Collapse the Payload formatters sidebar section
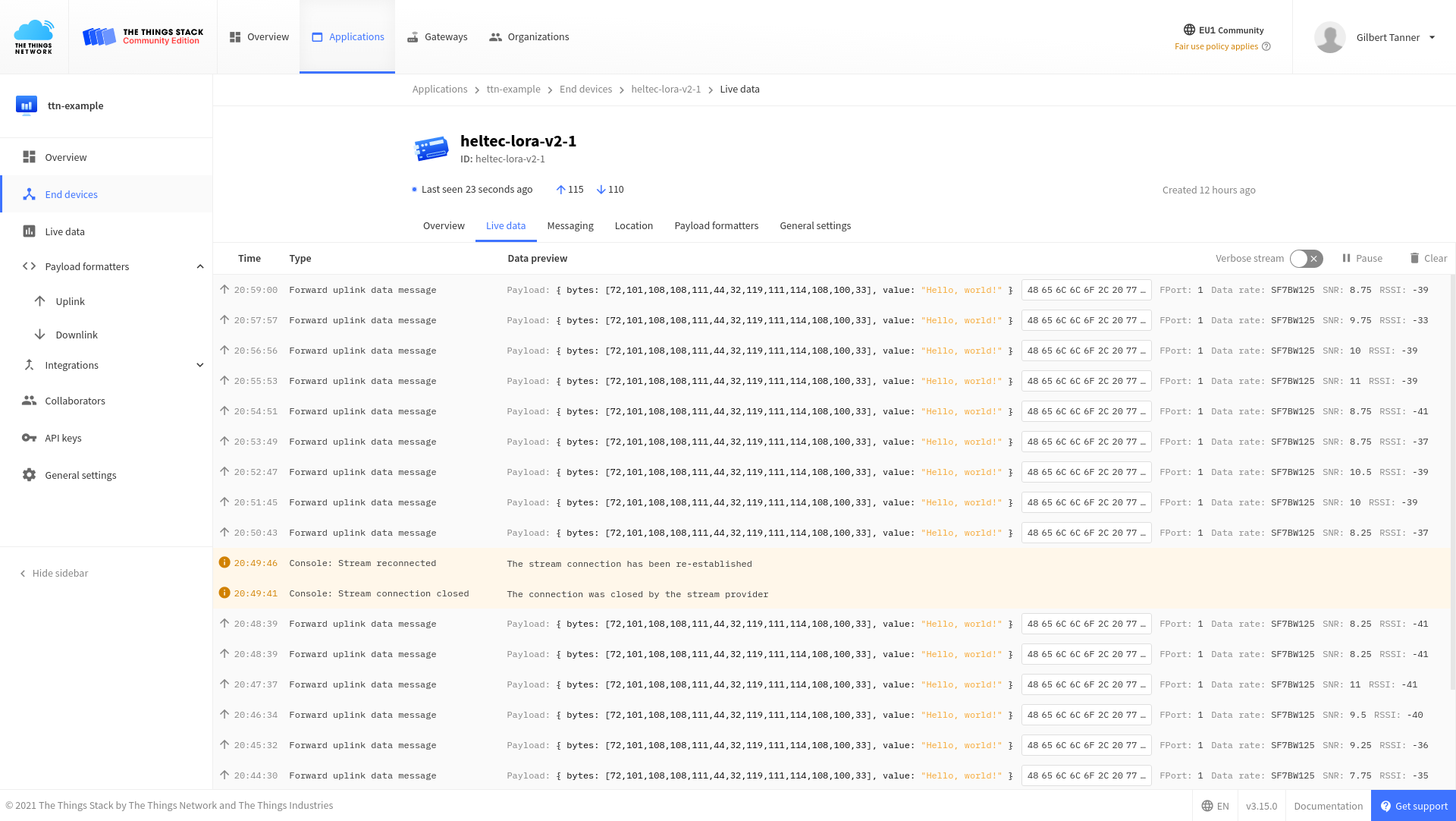This screenshot has width=1456, height=821. pyautogui.click(x=200, y=266)
